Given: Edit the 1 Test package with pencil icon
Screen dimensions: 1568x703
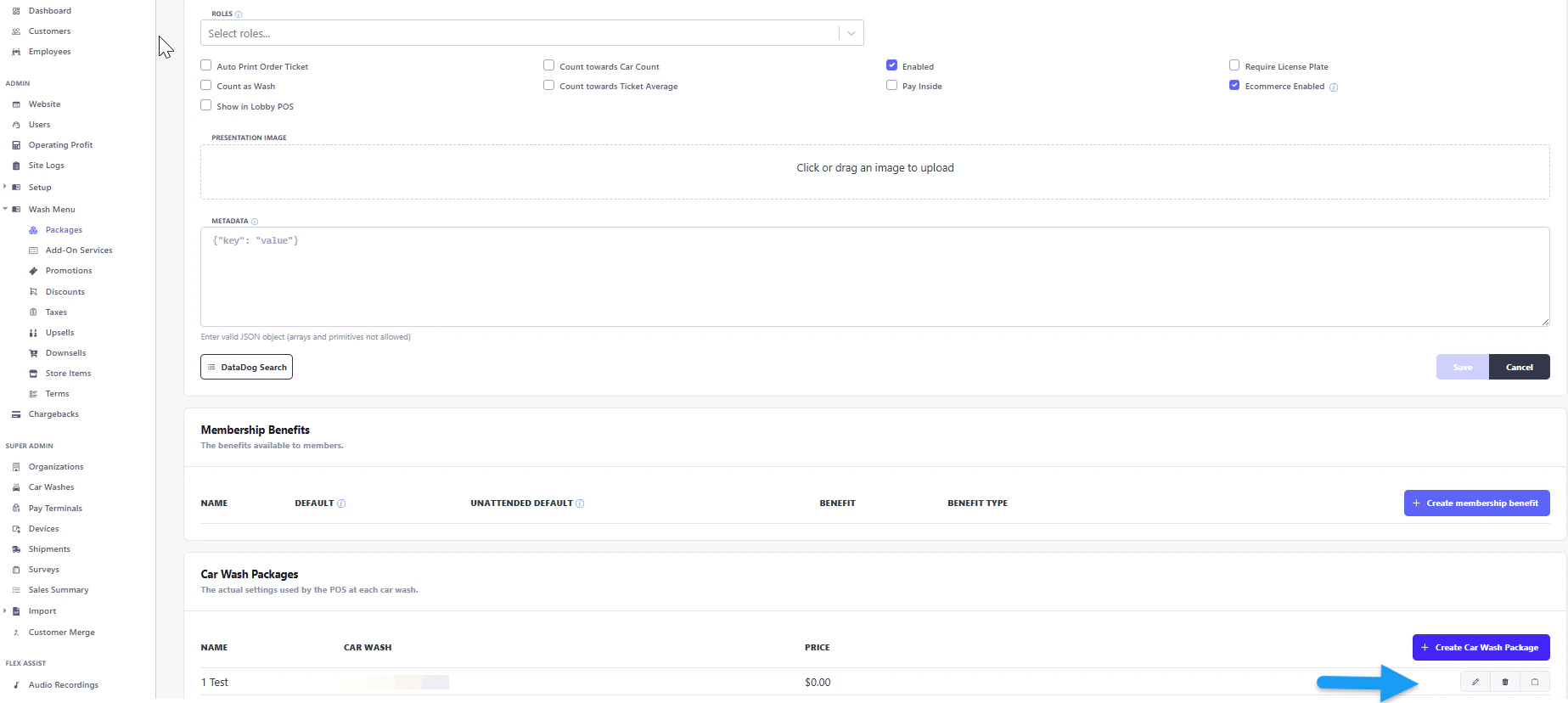Looking at the screenshot, I should pyautogui.click(x=1475, y=682).
